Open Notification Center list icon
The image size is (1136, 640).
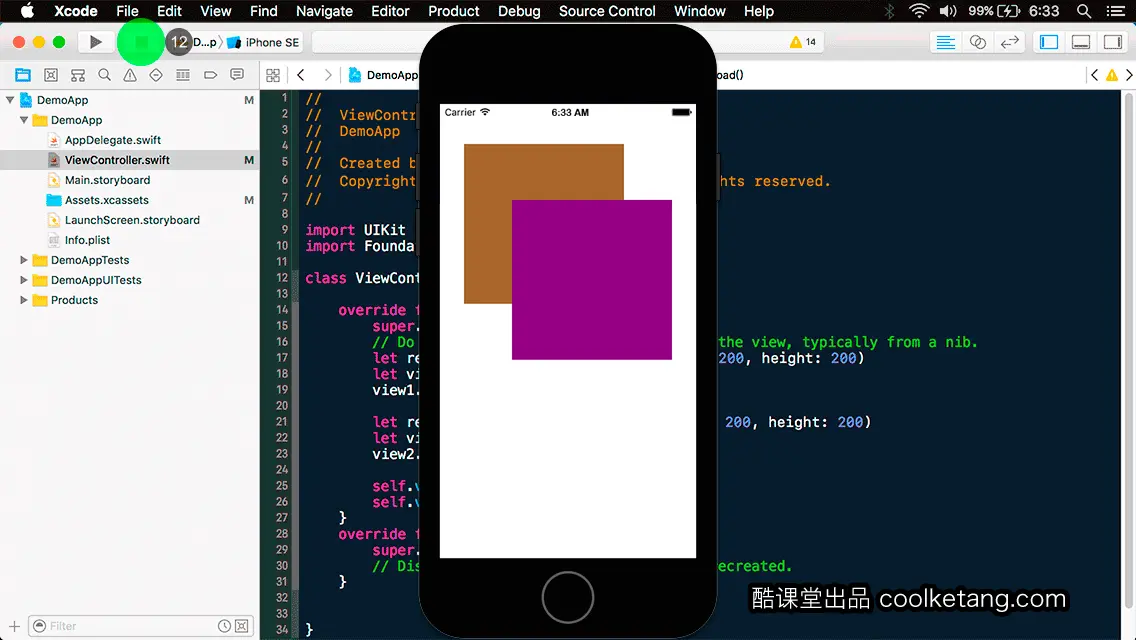1116,11
